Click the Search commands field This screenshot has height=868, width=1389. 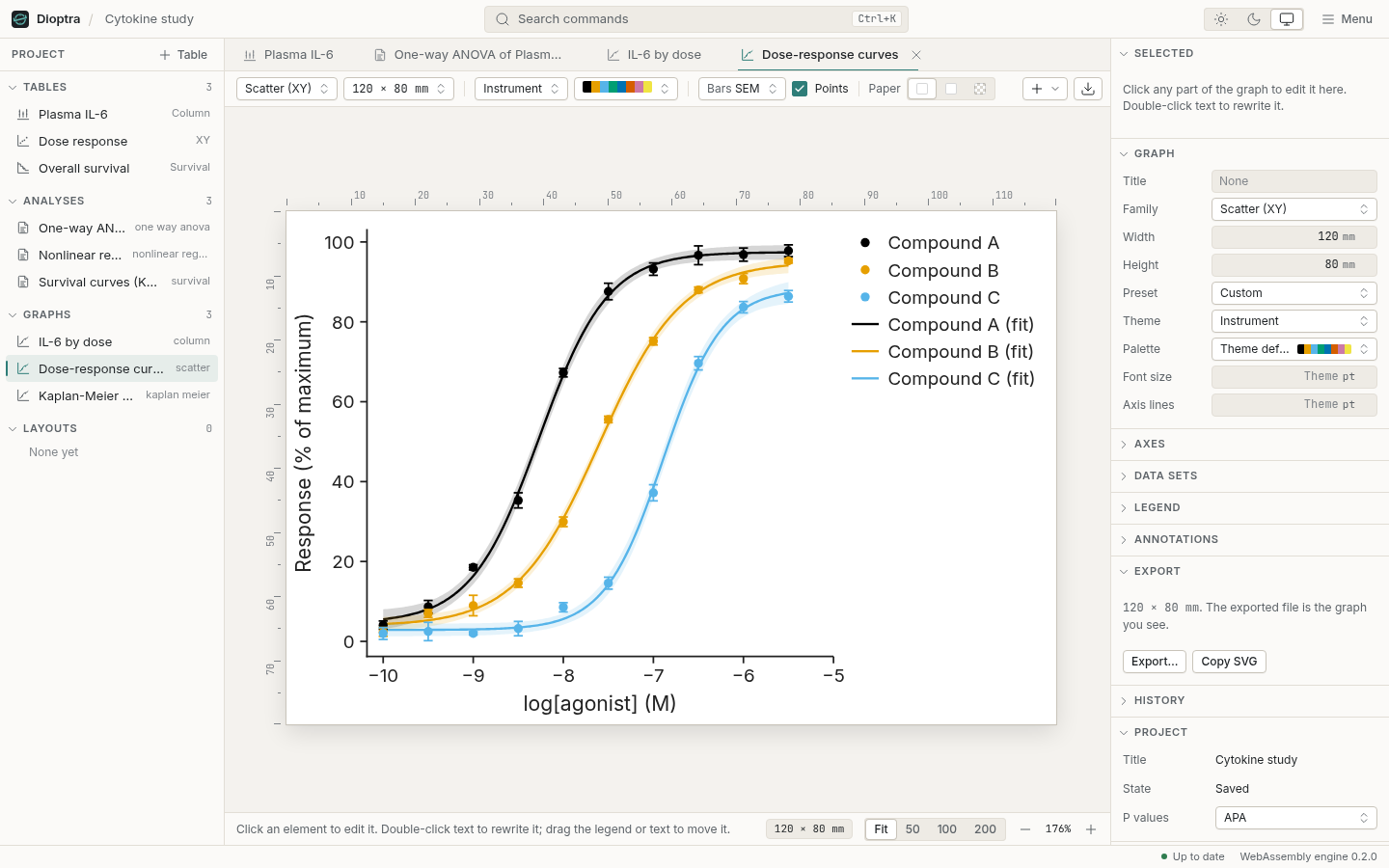tap(696, 19)
